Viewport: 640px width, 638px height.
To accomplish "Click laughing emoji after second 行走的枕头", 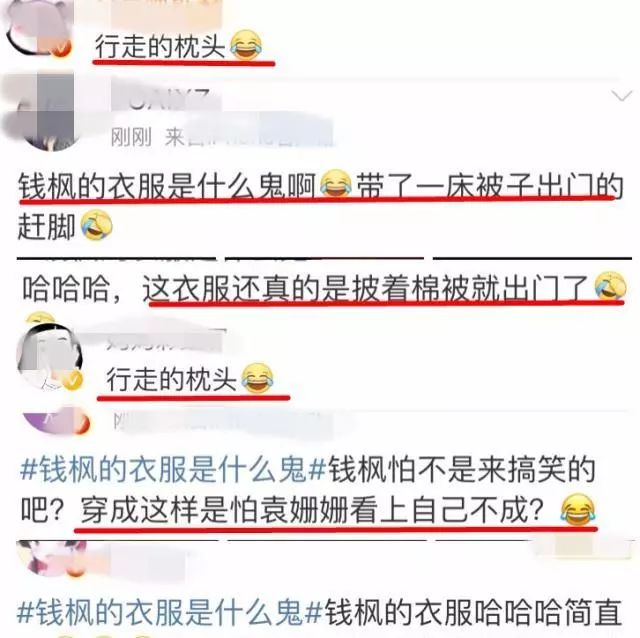I will point(257,378).
